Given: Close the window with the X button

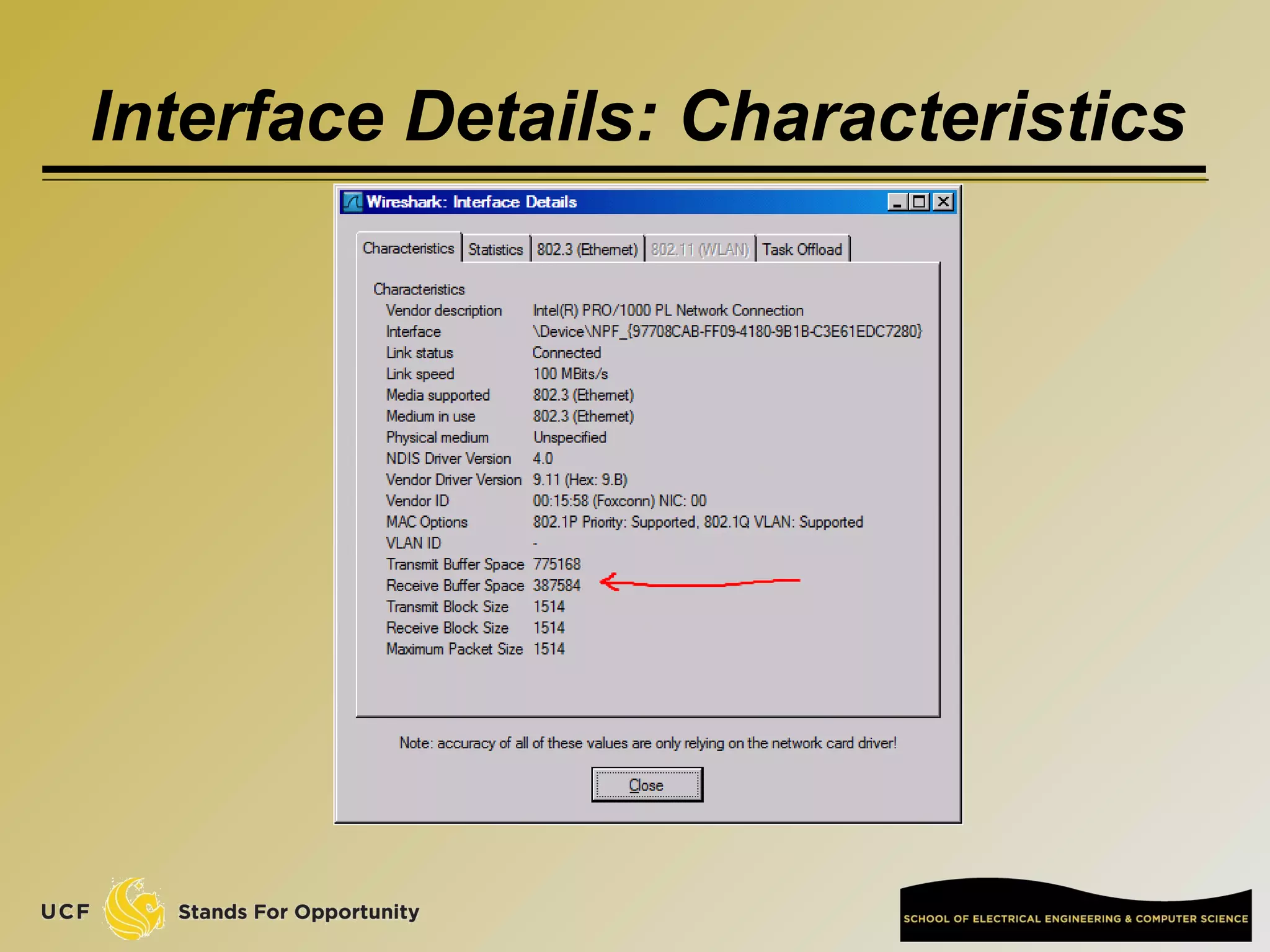Looking at the screenshot, I should click(x=943, y=202).
